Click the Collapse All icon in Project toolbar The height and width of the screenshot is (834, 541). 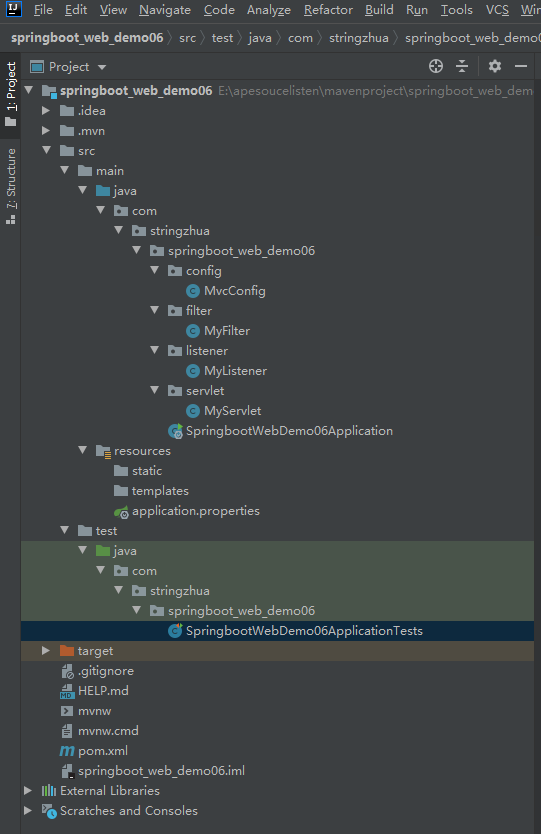pyautogui.click(x=462, y=66)
